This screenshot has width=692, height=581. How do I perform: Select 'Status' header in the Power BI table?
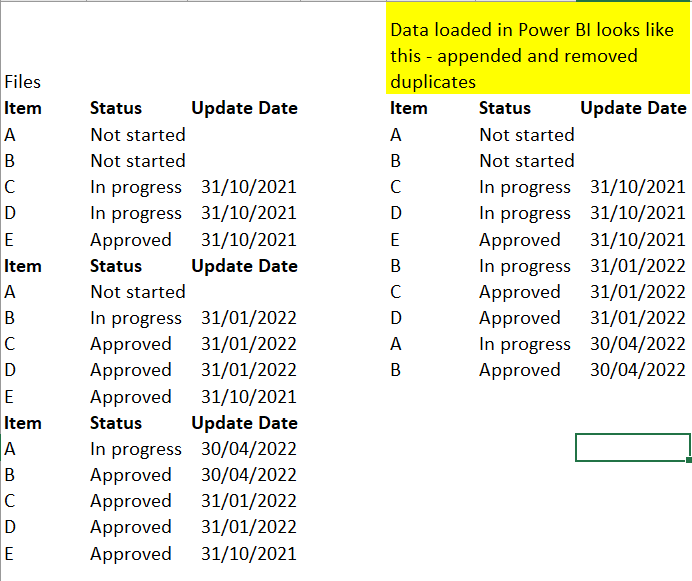tap(505, 108)
